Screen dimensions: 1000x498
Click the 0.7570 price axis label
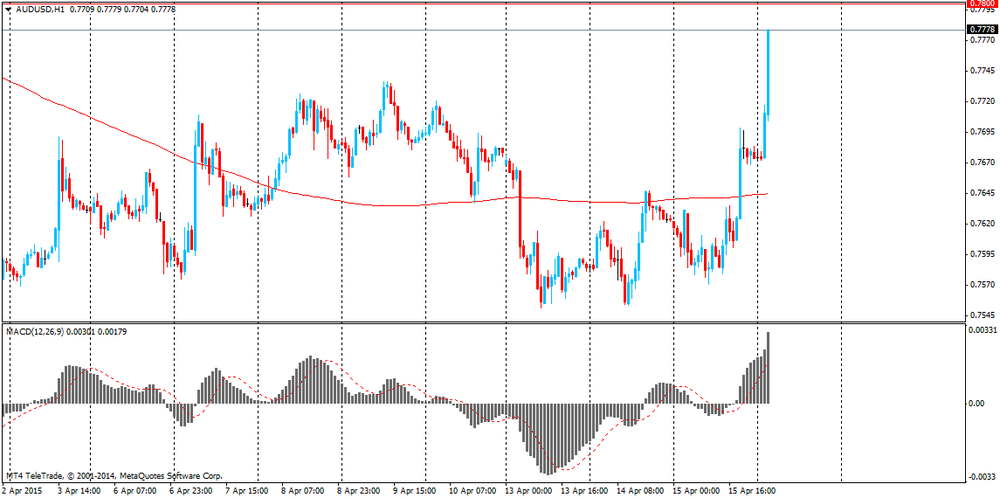coord(981,283)
